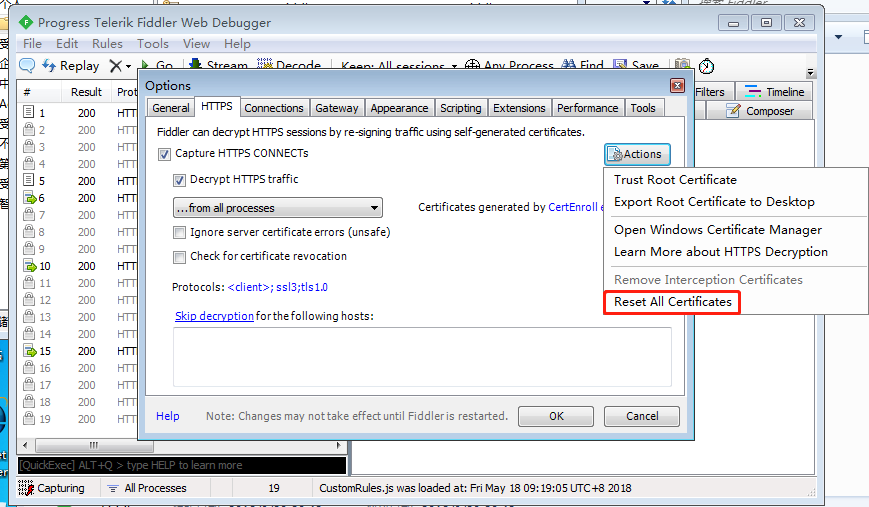The width and height of the screenshot is (869, 507).
Task: Click the Cancel button
Action: [x=642, y=416]
